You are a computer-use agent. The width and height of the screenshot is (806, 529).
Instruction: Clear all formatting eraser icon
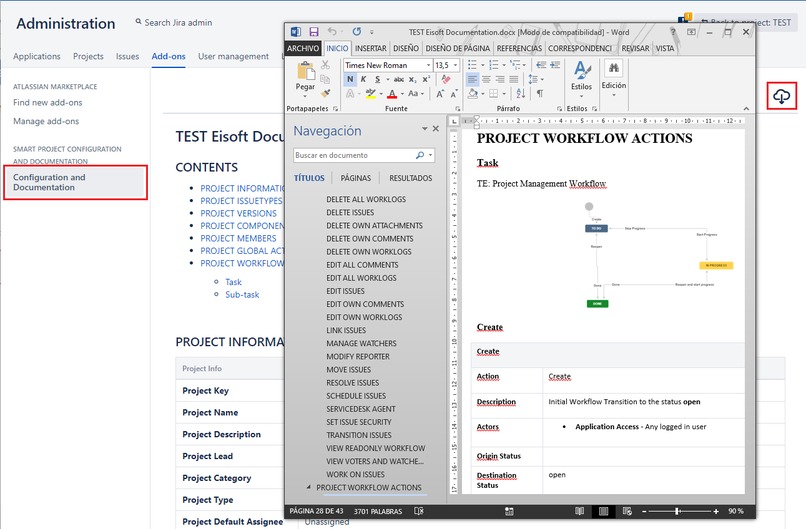point(446,79)
